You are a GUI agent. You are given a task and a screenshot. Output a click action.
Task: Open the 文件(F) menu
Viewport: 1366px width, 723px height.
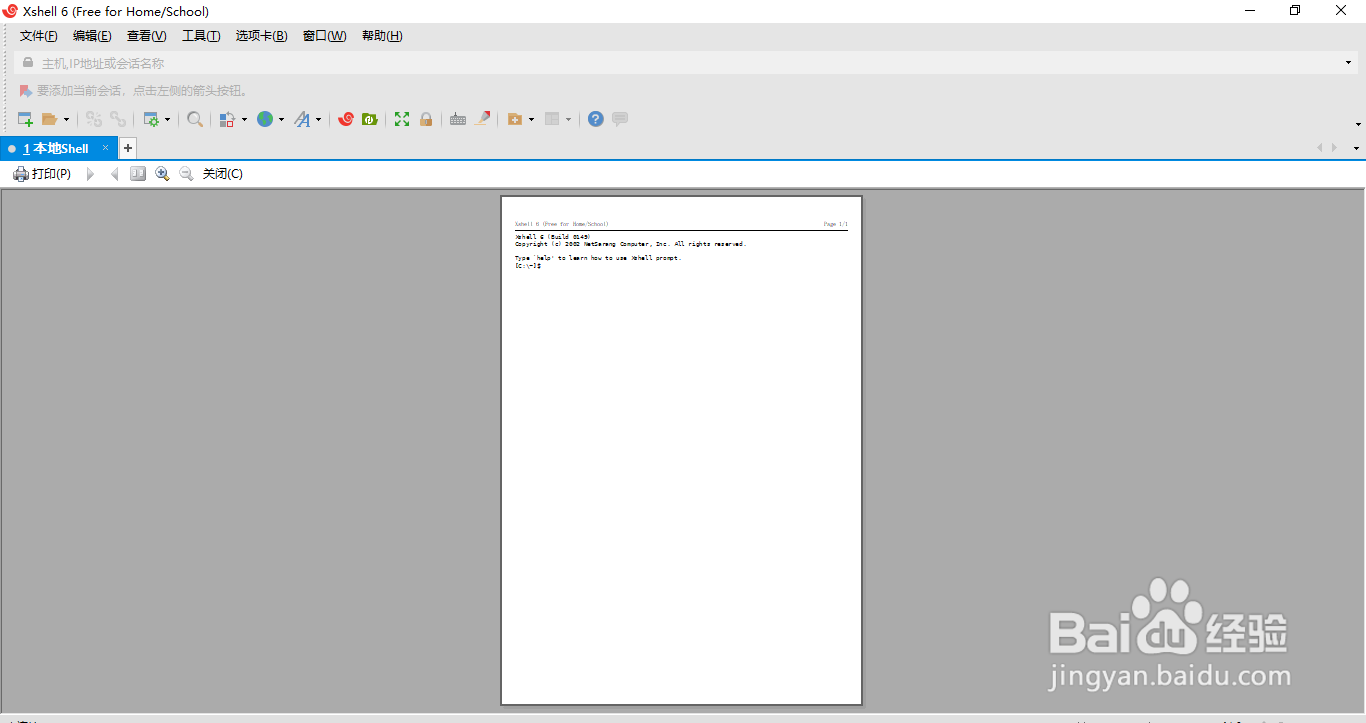point(39,36)
